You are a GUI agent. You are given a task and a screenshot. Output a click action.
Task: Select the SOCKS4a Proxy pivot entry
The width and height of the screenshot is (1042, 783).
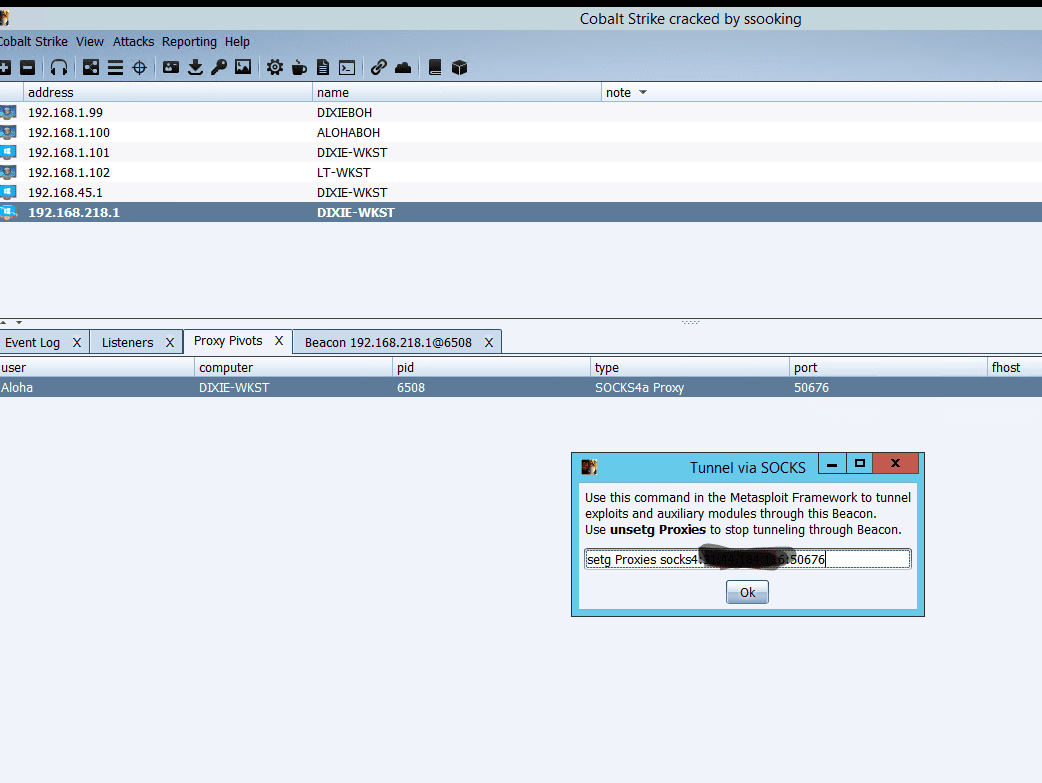pos(521,388)
